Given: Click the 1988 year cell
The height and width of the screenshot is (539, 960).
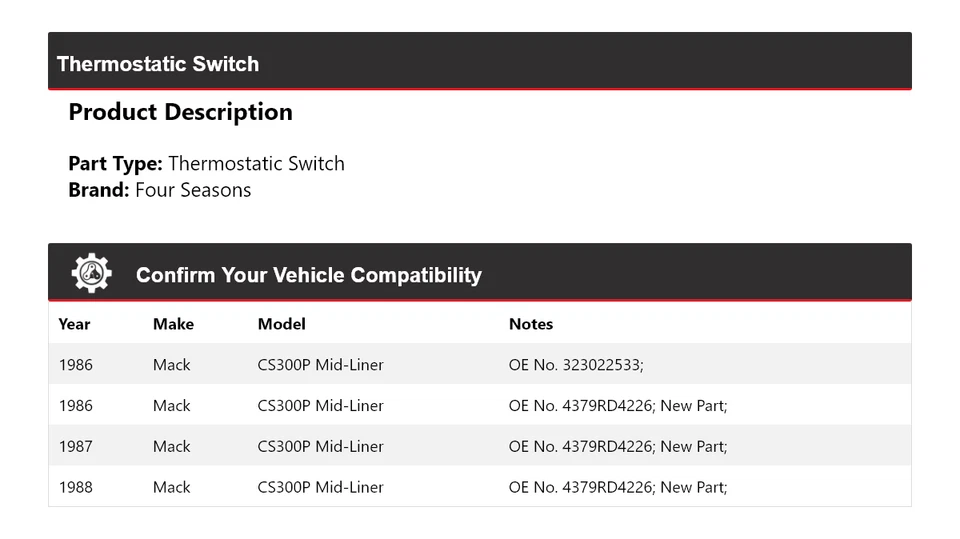Looking at the screenshot, I should pos(75,487).
